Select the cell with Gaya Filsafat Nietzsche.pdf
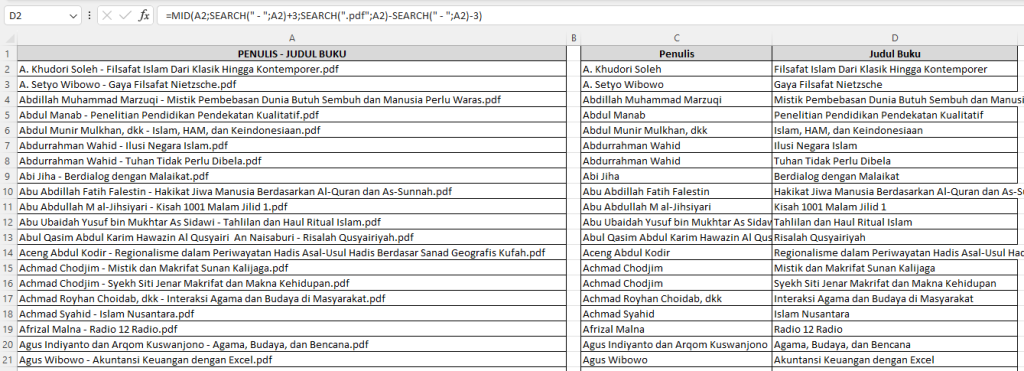 point(292,84)
